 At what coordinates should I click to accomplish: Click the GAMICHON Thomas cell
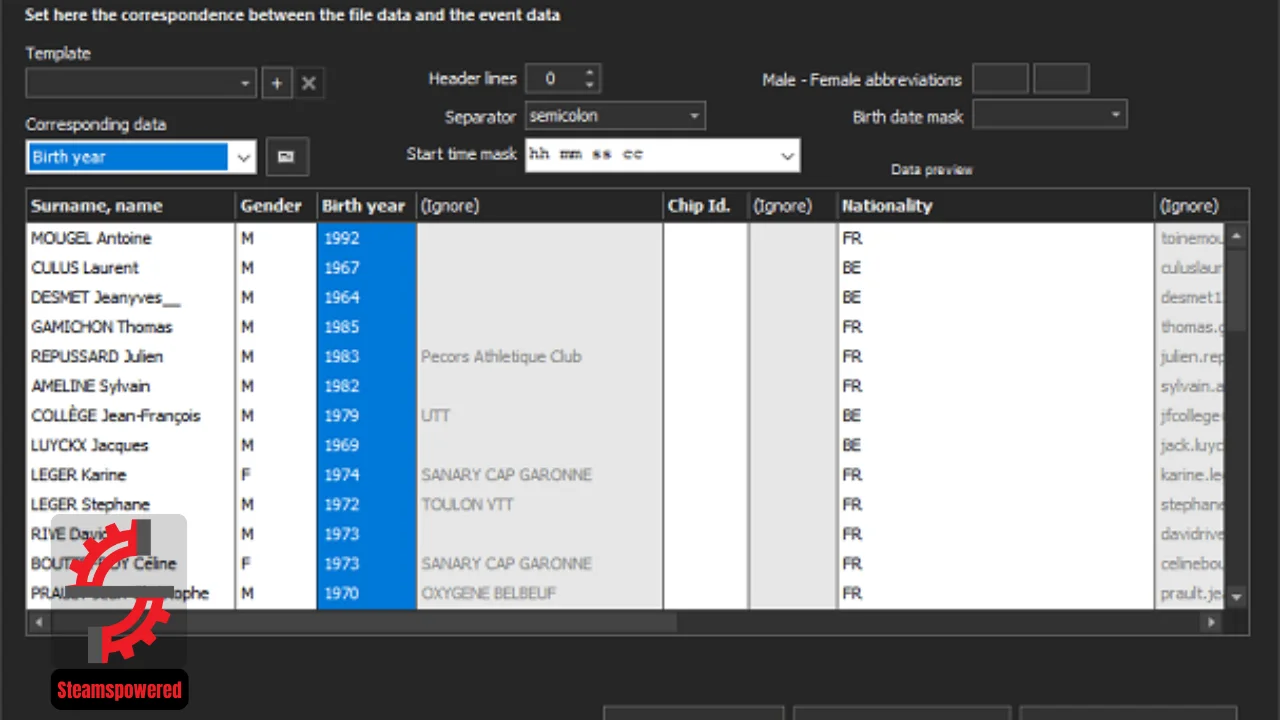[x=131, y=327]
